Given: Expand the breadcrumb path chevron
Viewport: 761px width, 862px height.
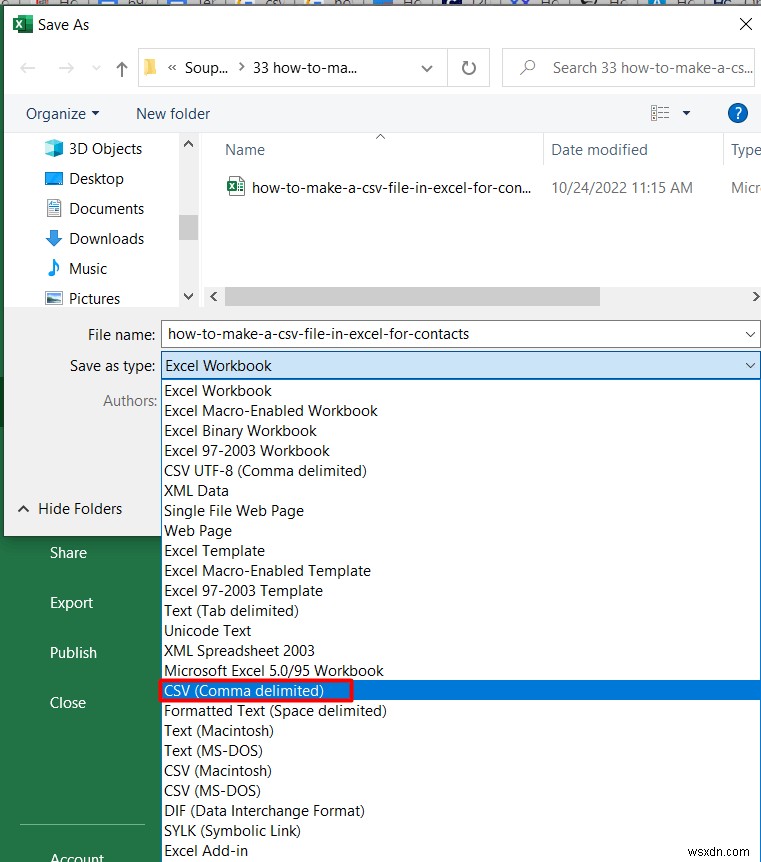Looking at the screenshot, I should 427,67.
